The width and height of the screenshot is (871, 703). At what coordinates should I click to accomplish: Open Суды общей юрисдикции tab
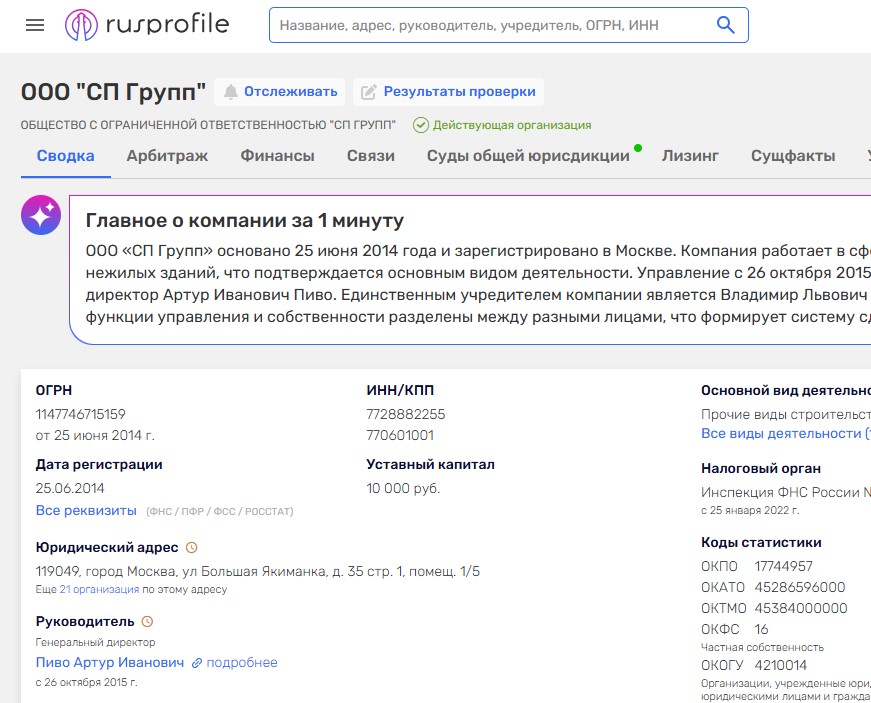pyautogui.click(x=528, y=155)
